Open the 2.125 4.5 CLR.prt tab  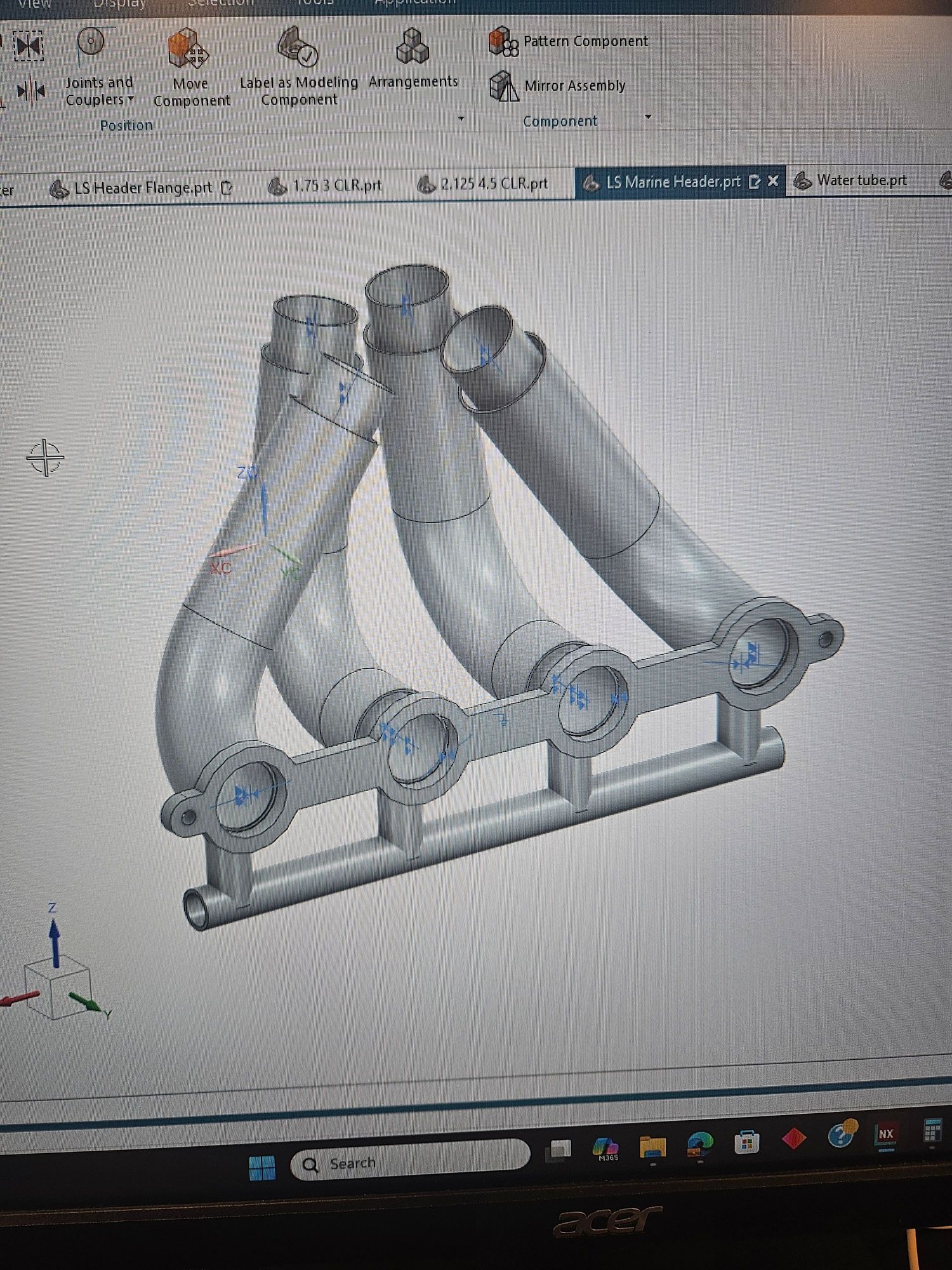click(x=482, y=184)
